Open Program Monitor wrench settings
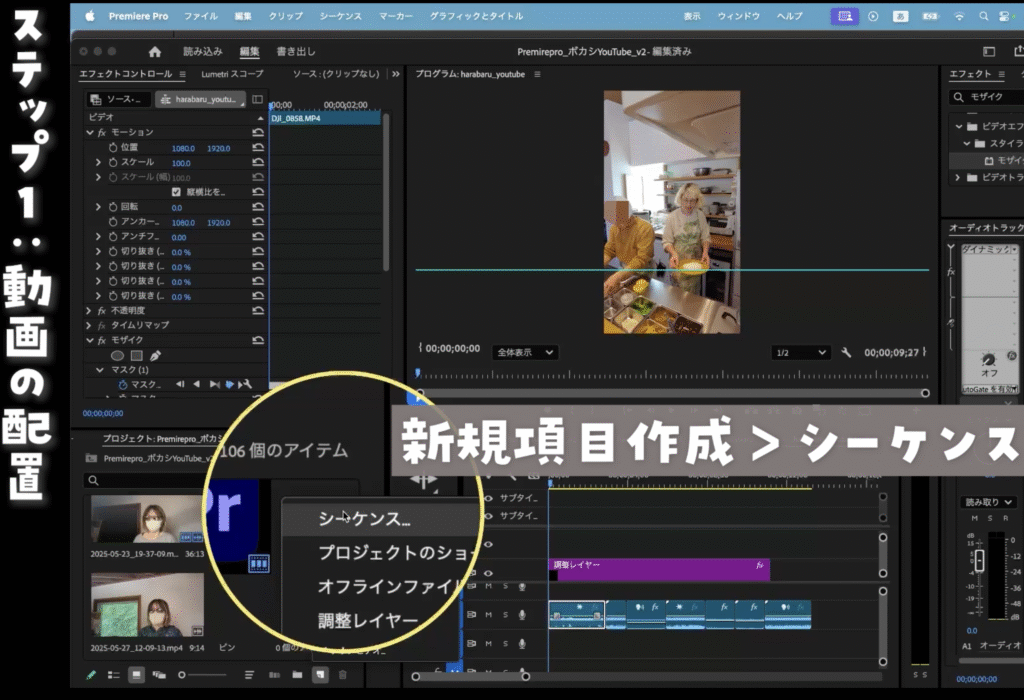The width and height of the screenshot is (1024, 700). coord(846,353)
